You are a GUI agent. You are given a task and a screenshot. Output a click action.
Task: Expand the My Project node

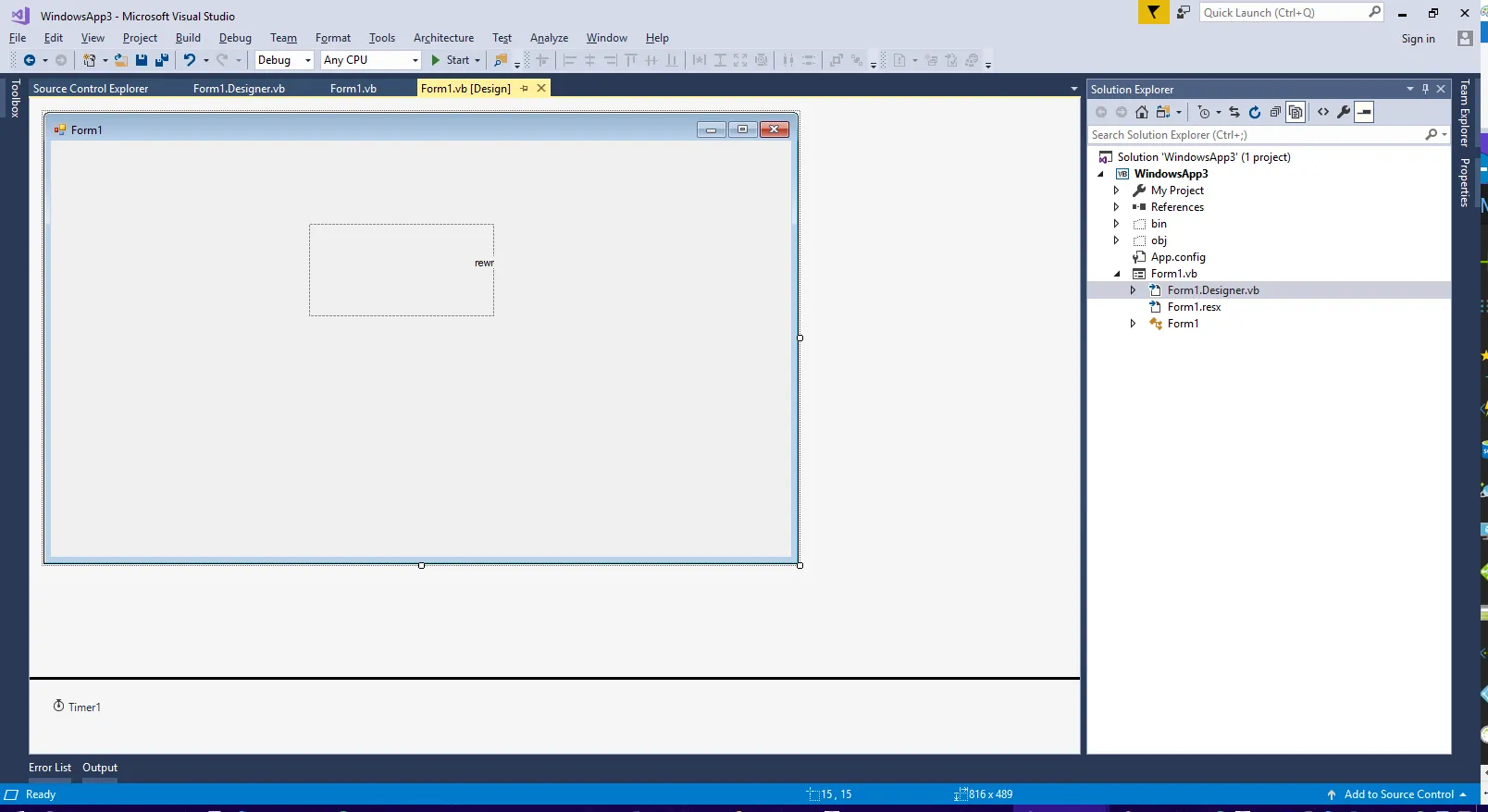1116,191
